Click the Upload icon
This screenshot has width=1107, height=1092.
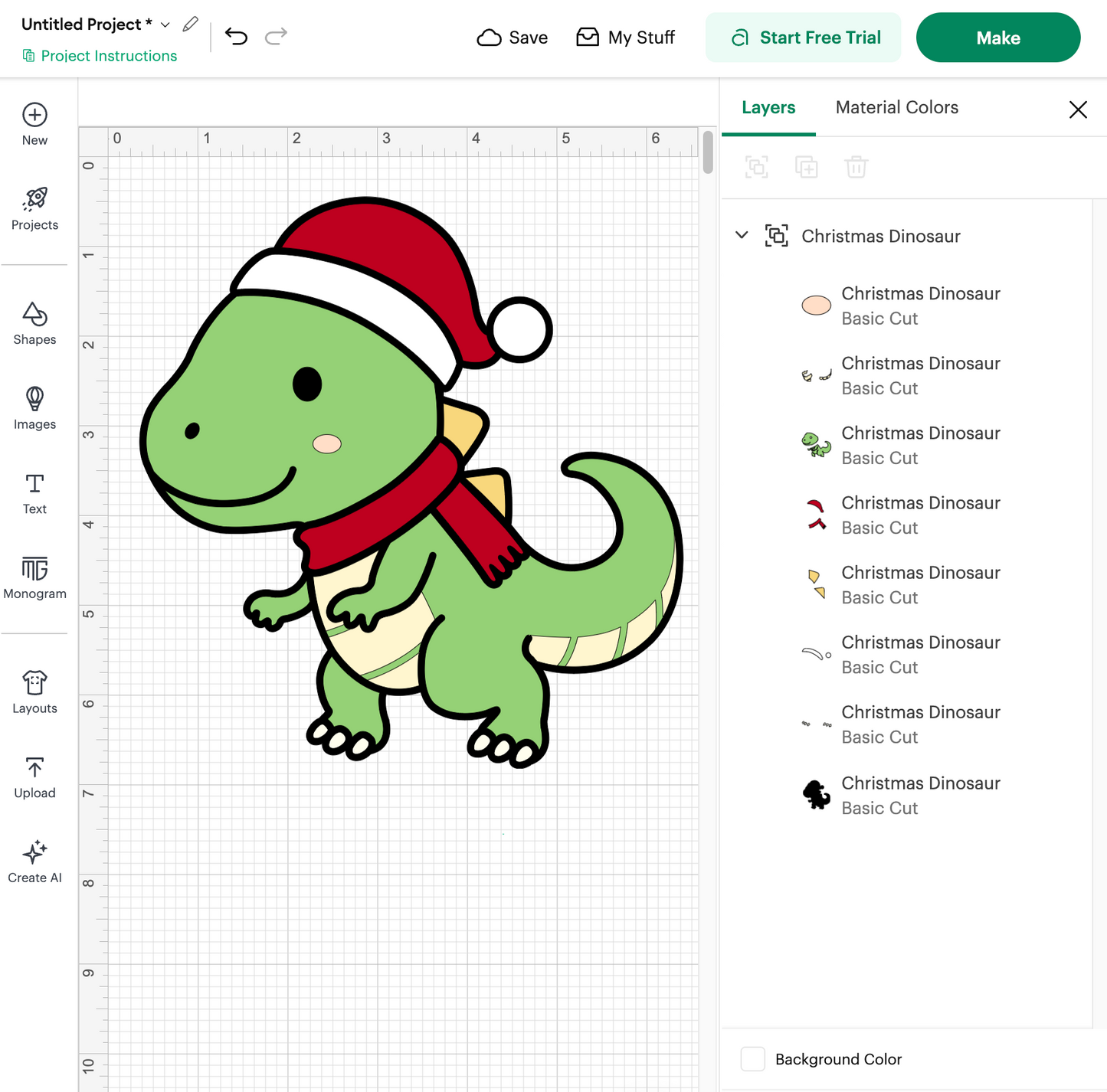pos(34,767)
